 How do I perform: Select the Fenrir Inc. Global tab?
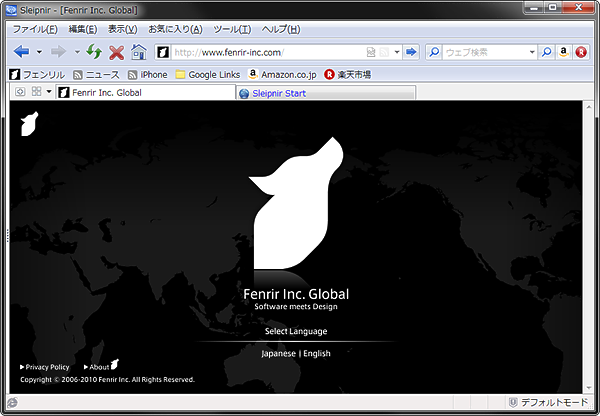tap(145, 93)
